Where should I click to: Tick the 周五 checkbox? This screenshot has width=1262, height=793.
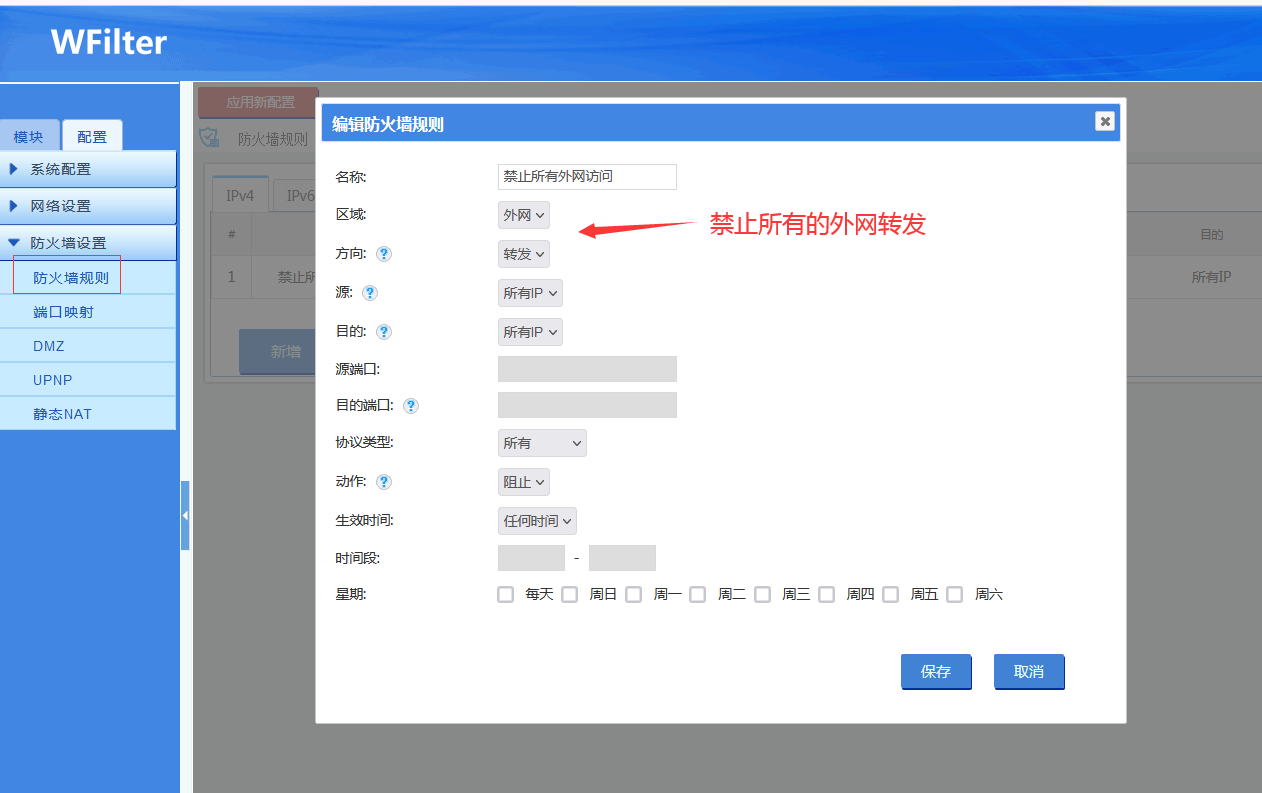(x=891, y=595)
